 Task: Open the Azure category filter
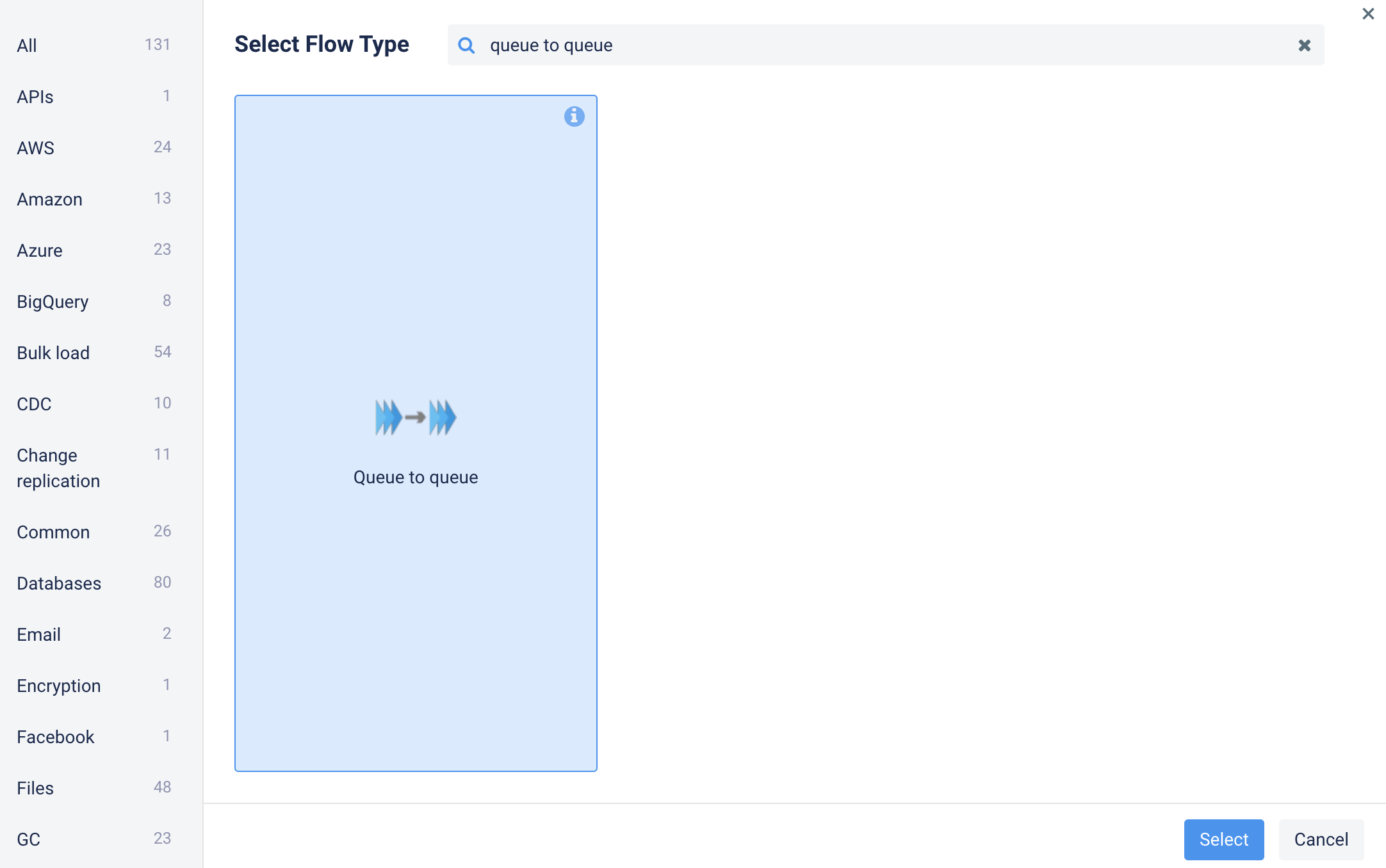(39, 250)
